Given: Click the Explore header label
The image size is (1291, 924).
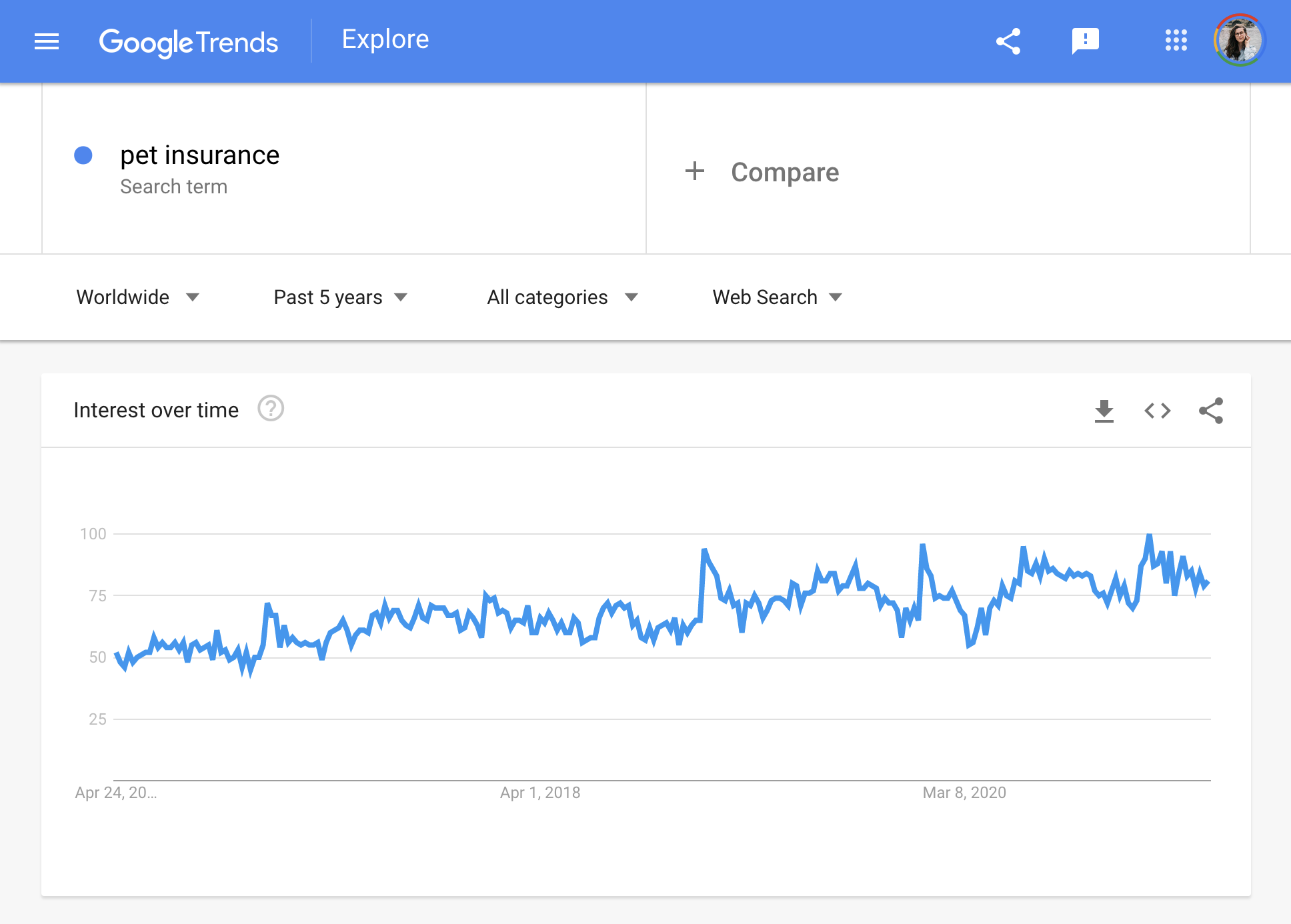Looking at the screenshot, I should click(x=385, y=39).
